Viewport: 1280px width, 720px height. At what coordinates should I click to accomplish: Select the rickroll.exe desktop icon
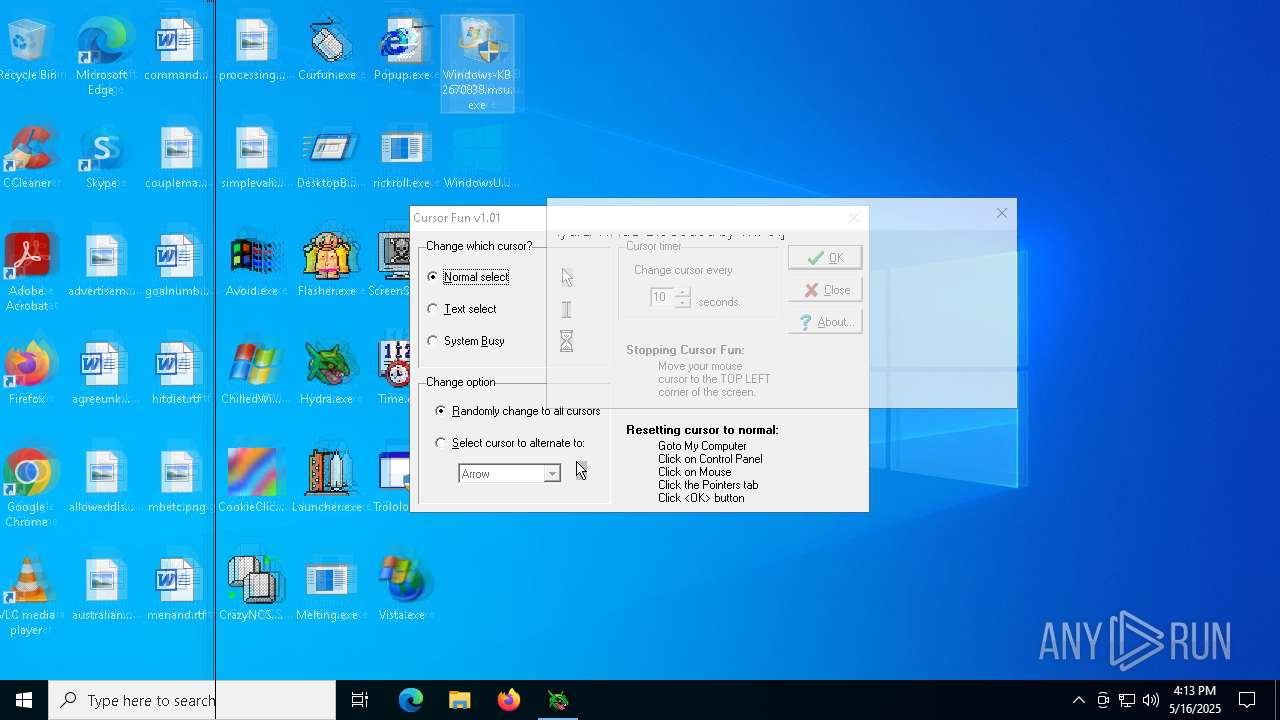click(x=402, y=158)
